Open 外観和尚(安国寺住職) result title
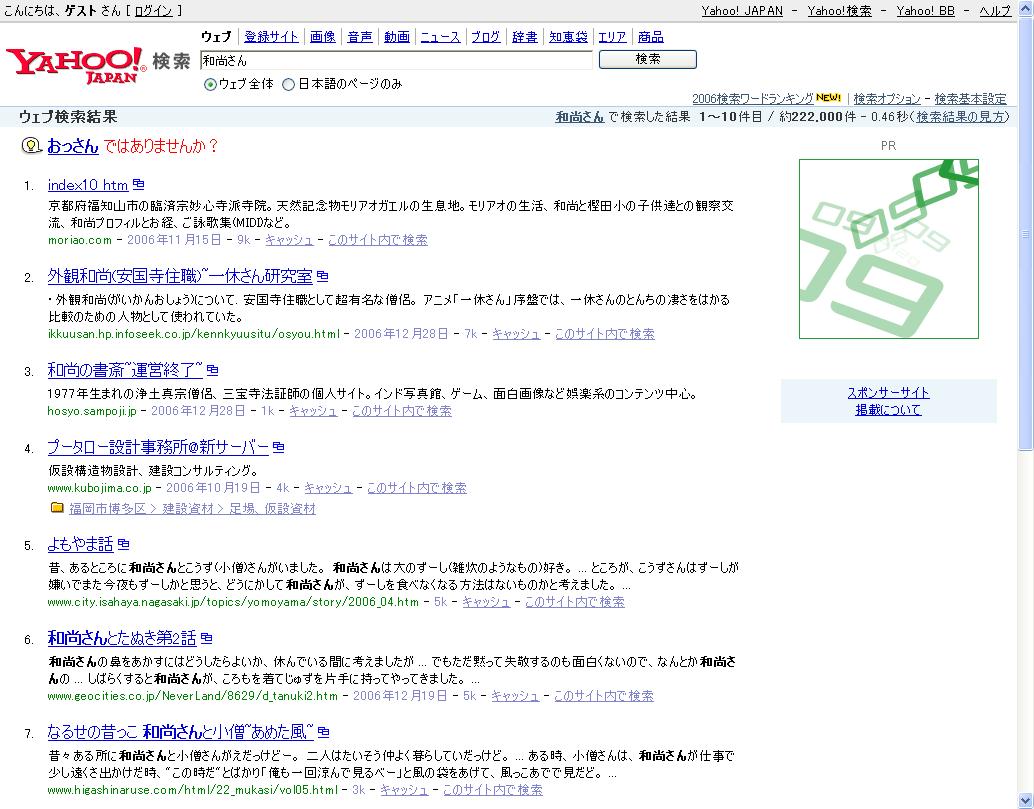This screenshot has width=1034, height=809. coord(180,276)
